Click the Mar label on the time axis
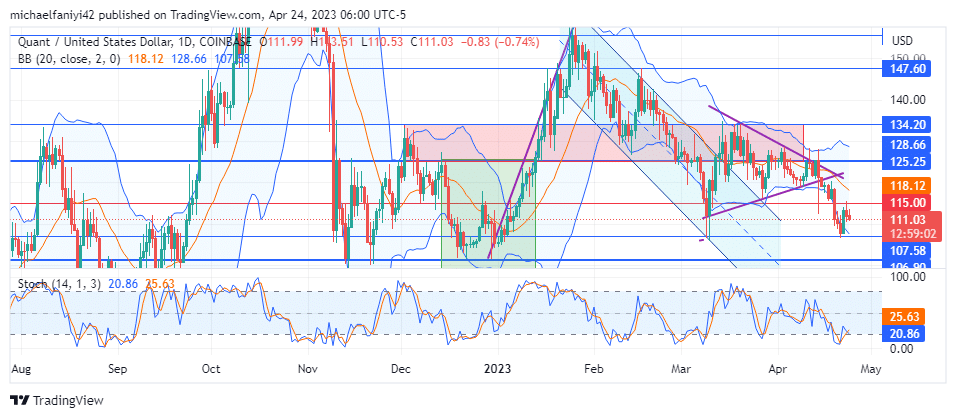Viewport: 956px width, 418px height. pos(681,369)
